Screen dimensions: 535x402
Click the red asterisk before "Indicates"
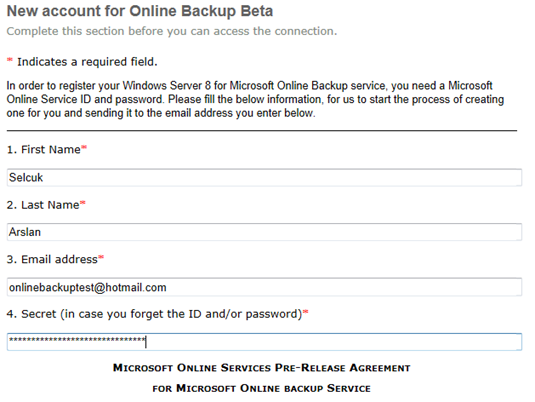pos(10,60)
